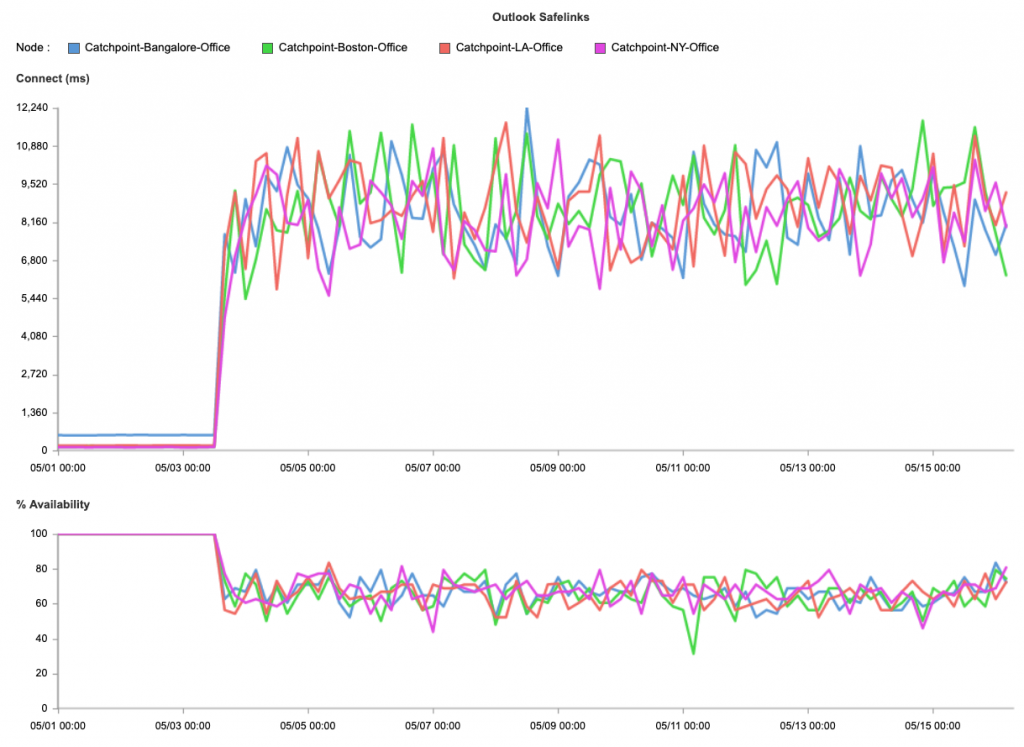Click the 60 label on Availability axis

[x=42, y=603]
